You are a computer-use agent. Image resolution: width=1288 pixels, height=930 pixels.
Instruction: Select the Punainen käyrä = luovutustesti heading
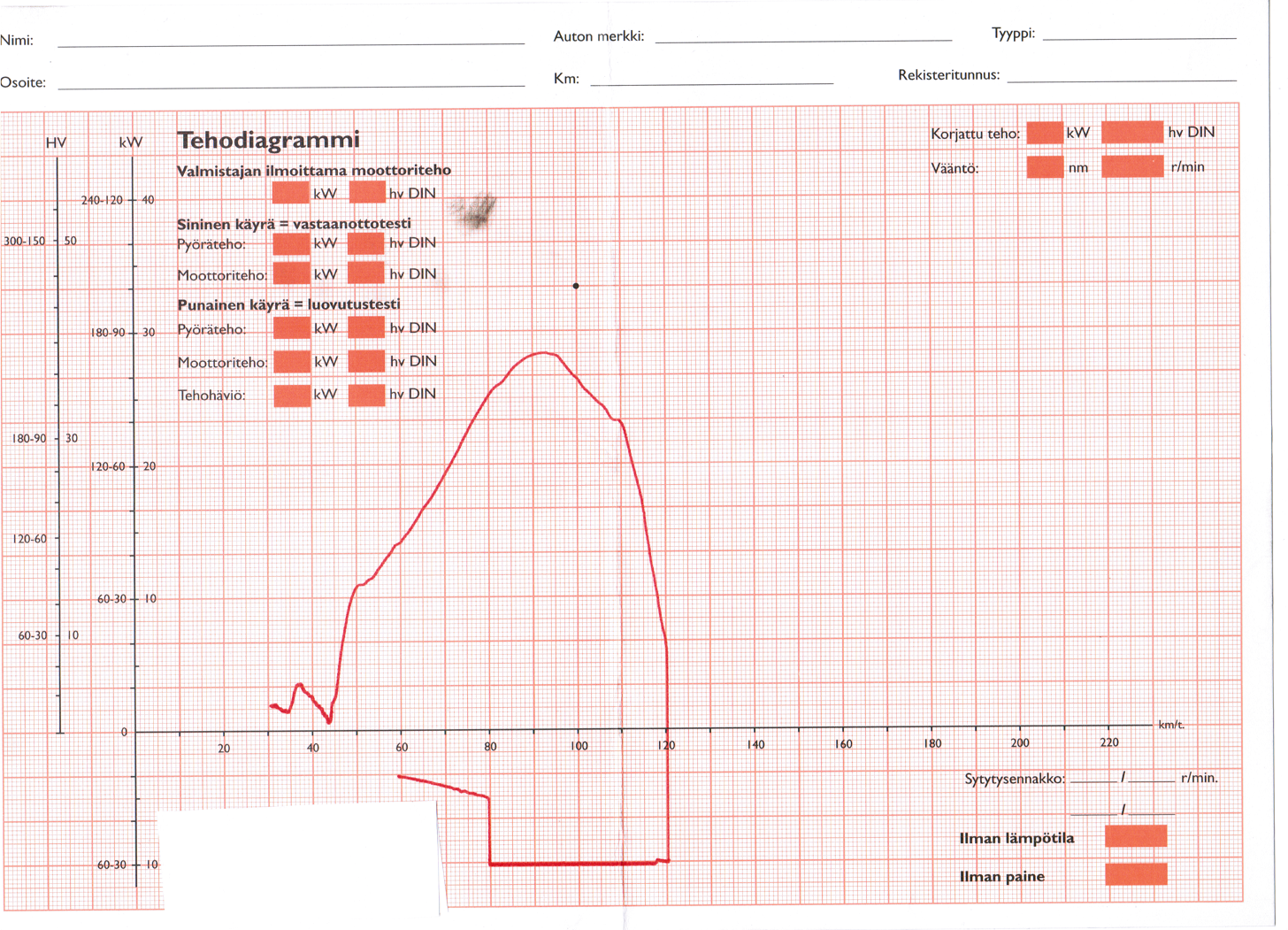click(x=288, y=304)
